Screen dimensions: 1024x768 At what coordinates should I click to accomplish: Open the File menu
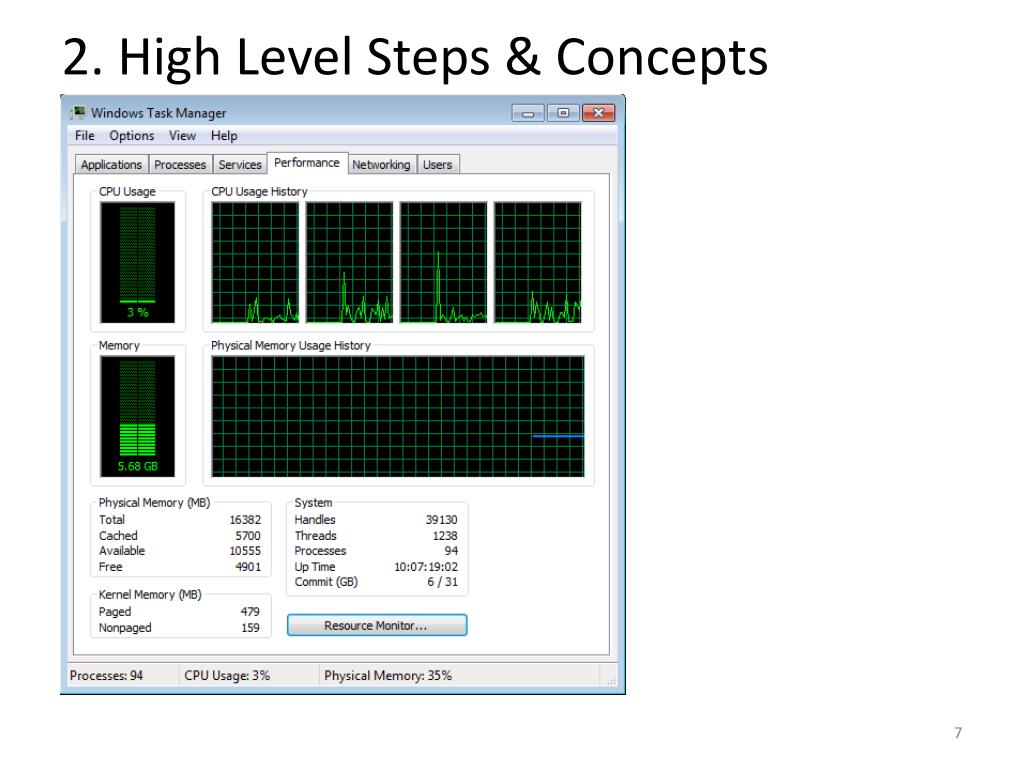pos(85,136)
